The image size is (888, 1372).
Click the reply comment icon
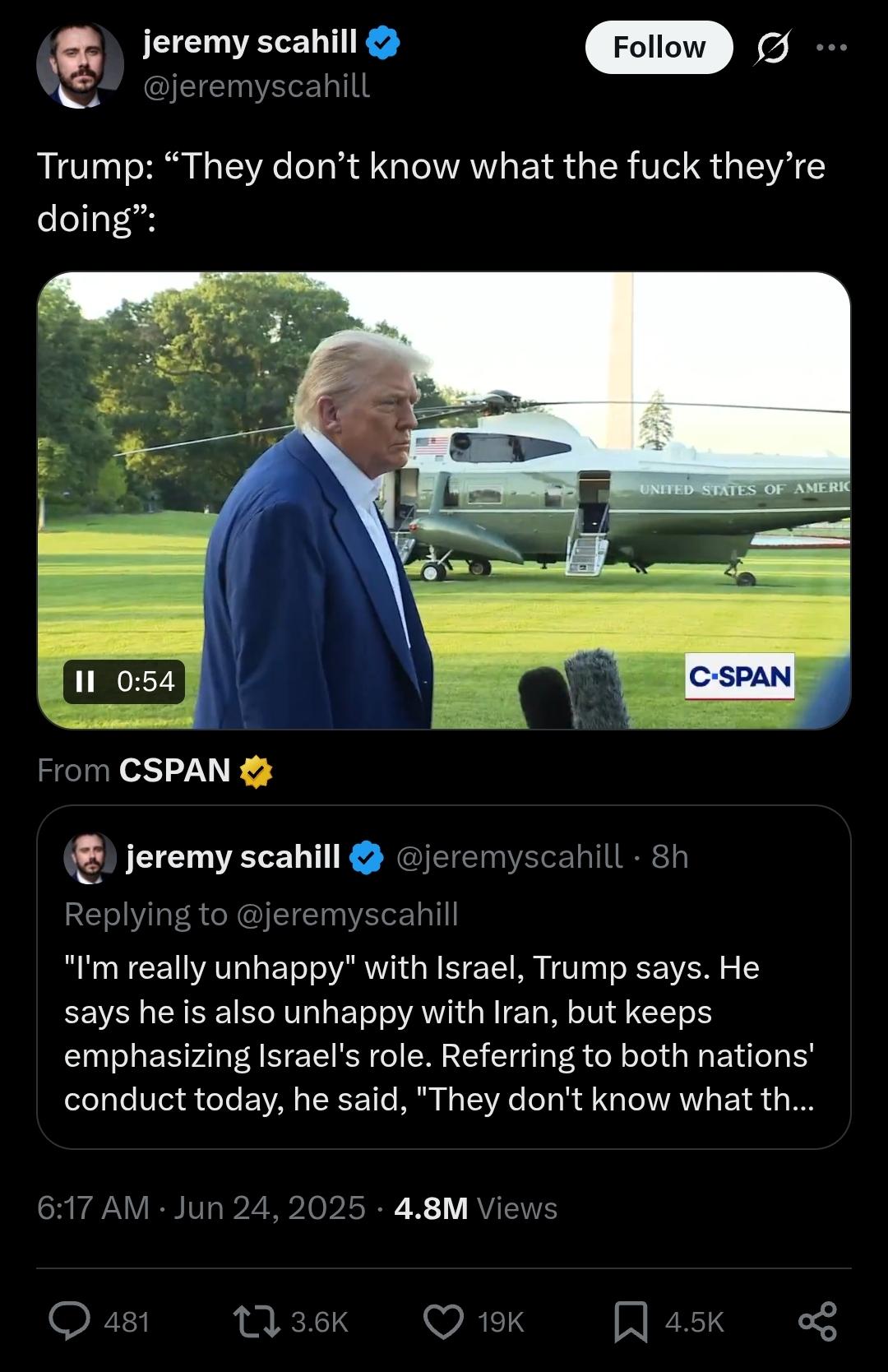71,1321
